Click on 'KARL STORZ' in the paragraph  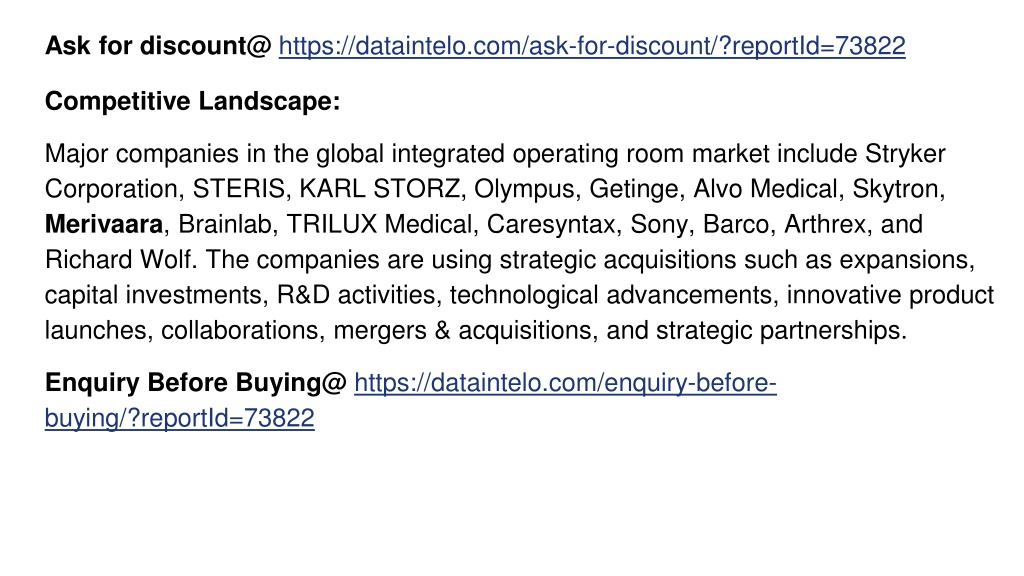click(379, 189)
